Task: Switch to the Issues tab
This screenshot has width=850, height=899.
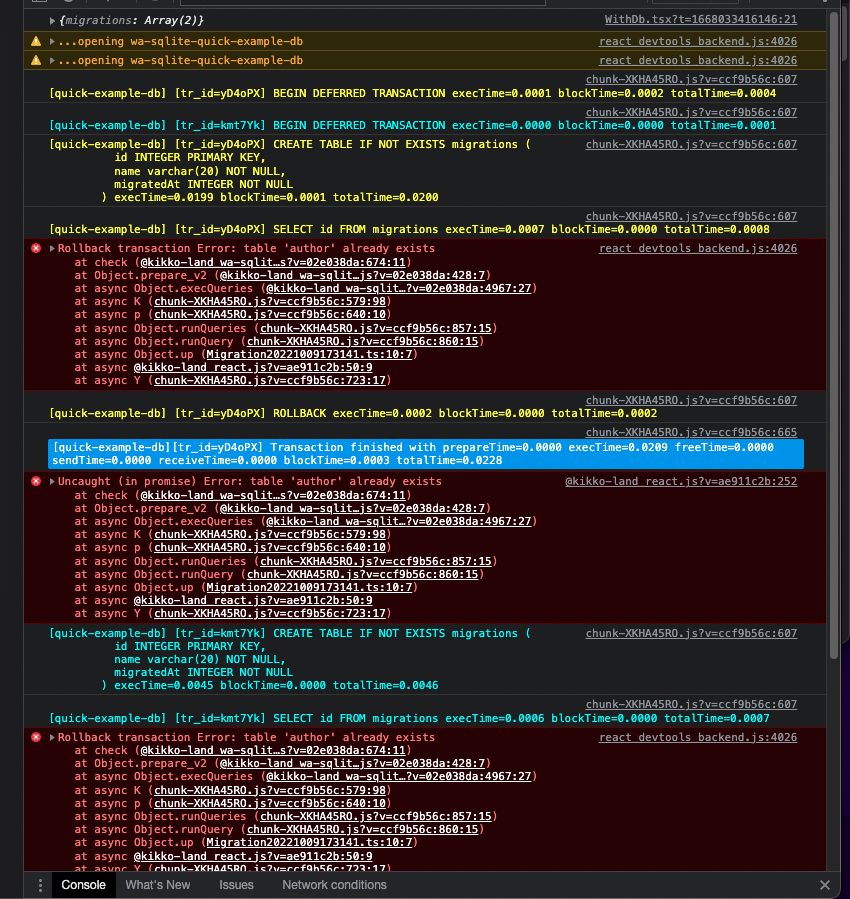Action: [x=236, y=885]
